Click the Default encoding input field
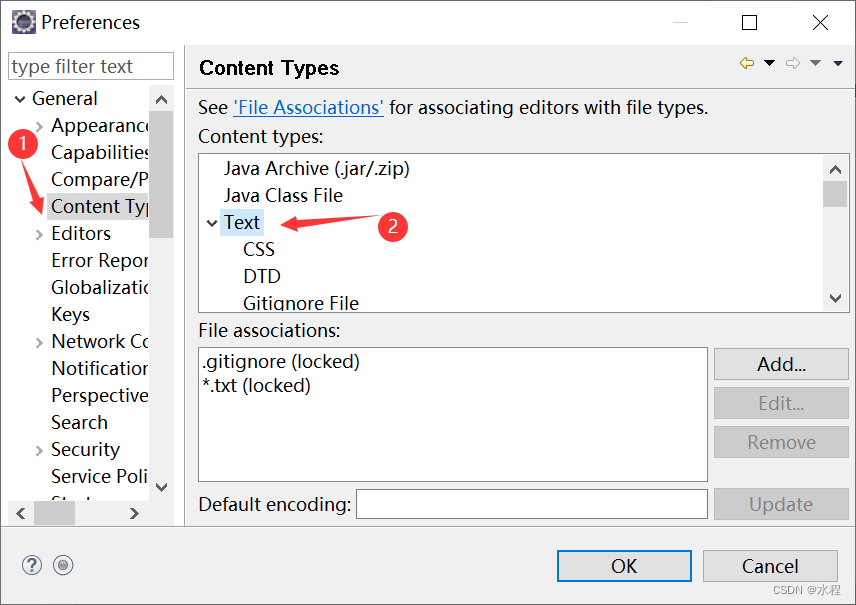856x605 pixels. coord(531,504)
